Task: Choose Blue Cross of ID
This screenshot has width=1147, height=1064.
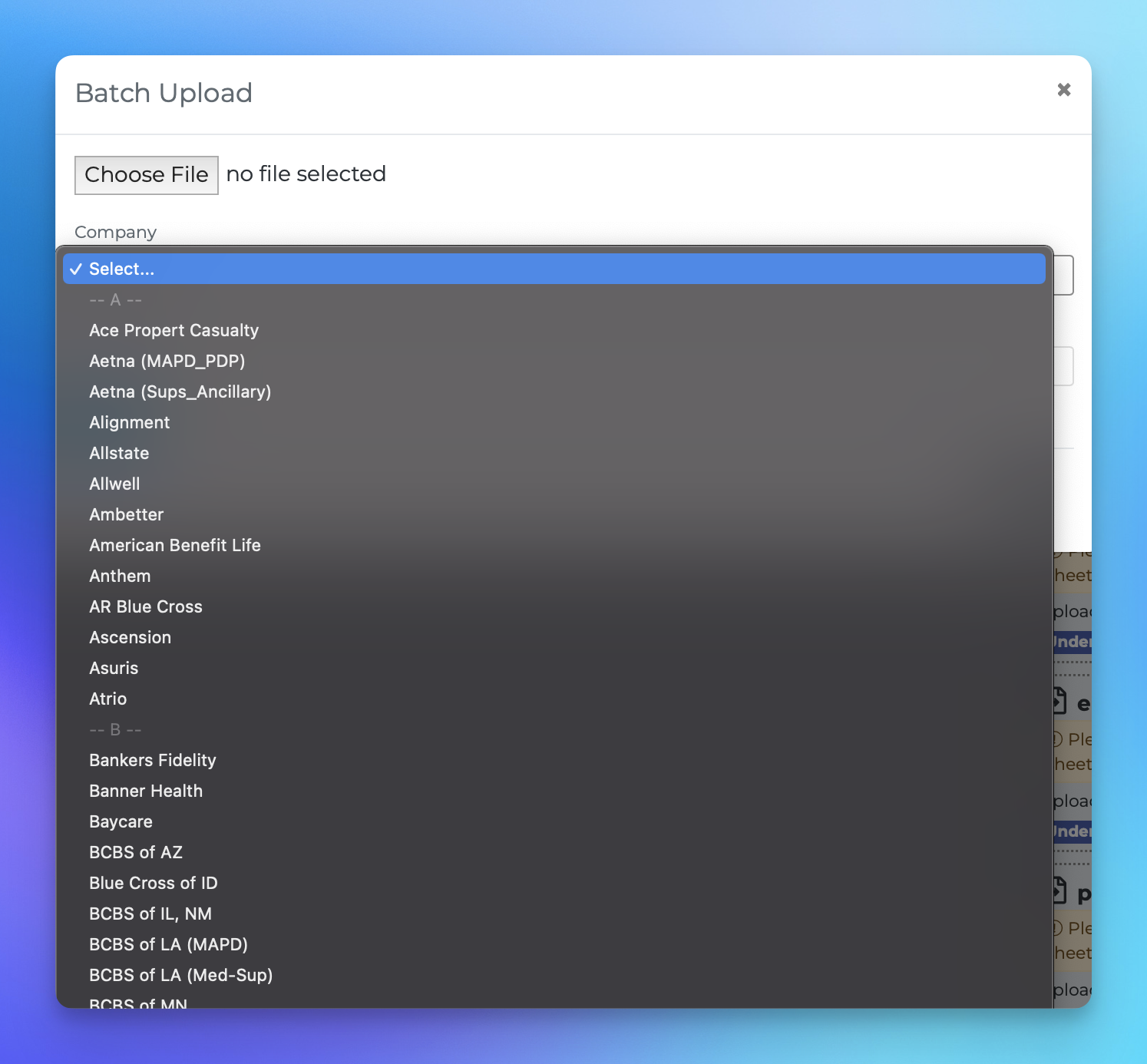Action: click(x=554, y=883)
